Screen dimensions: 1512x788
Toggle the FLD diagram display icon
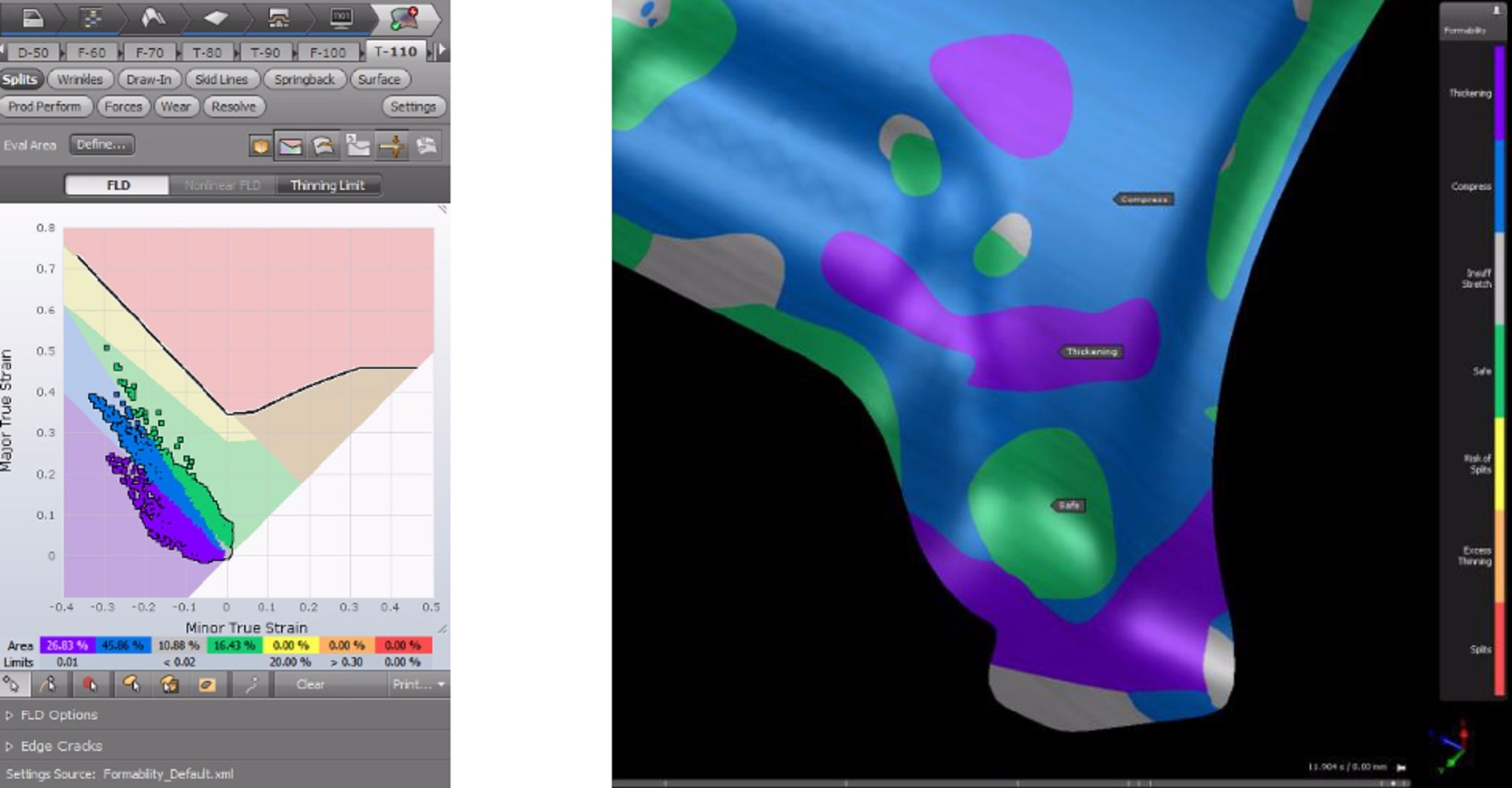(x=291, y=146)
